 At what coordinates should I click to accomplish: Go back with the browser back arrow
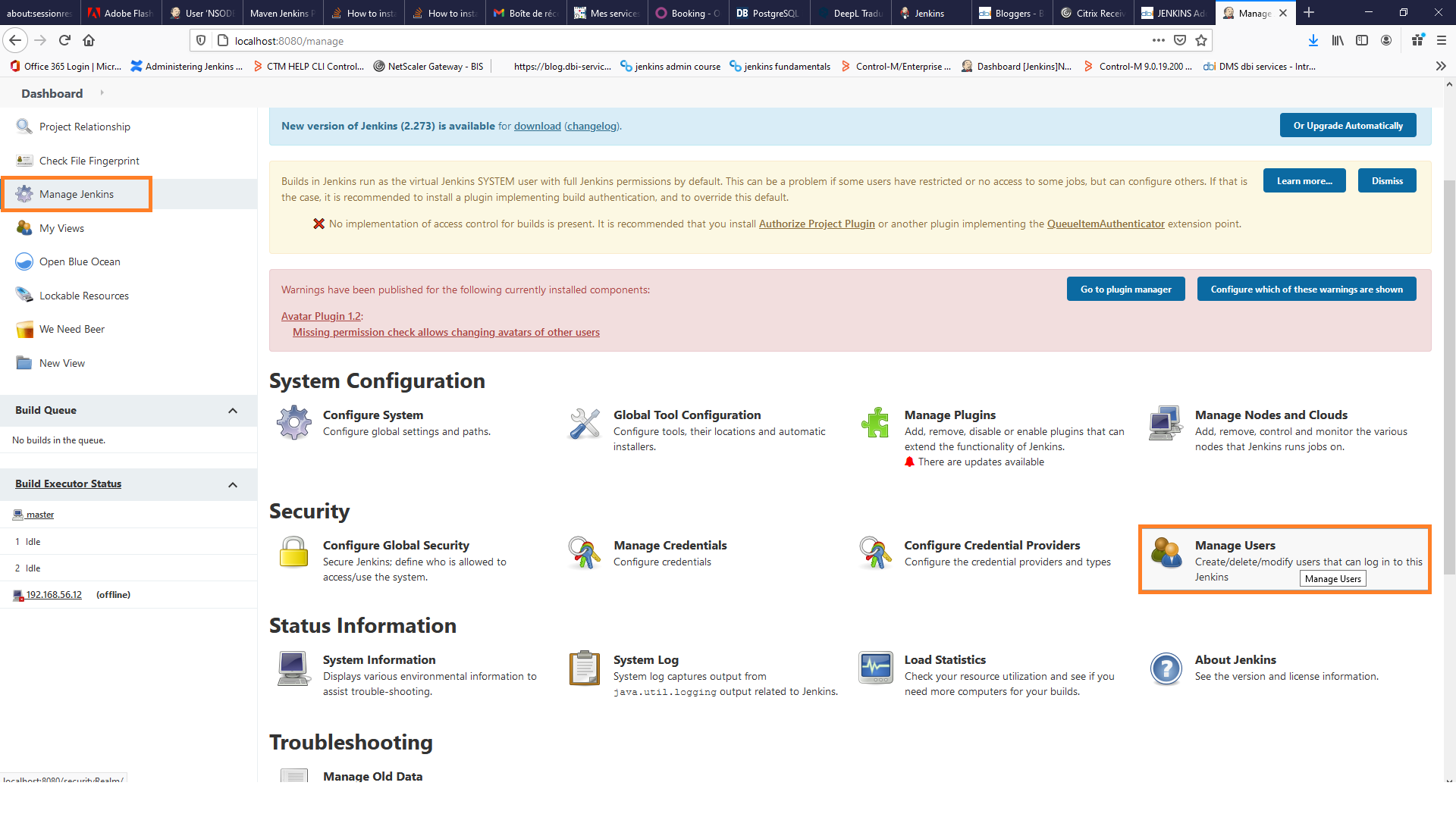coord(15,40)
